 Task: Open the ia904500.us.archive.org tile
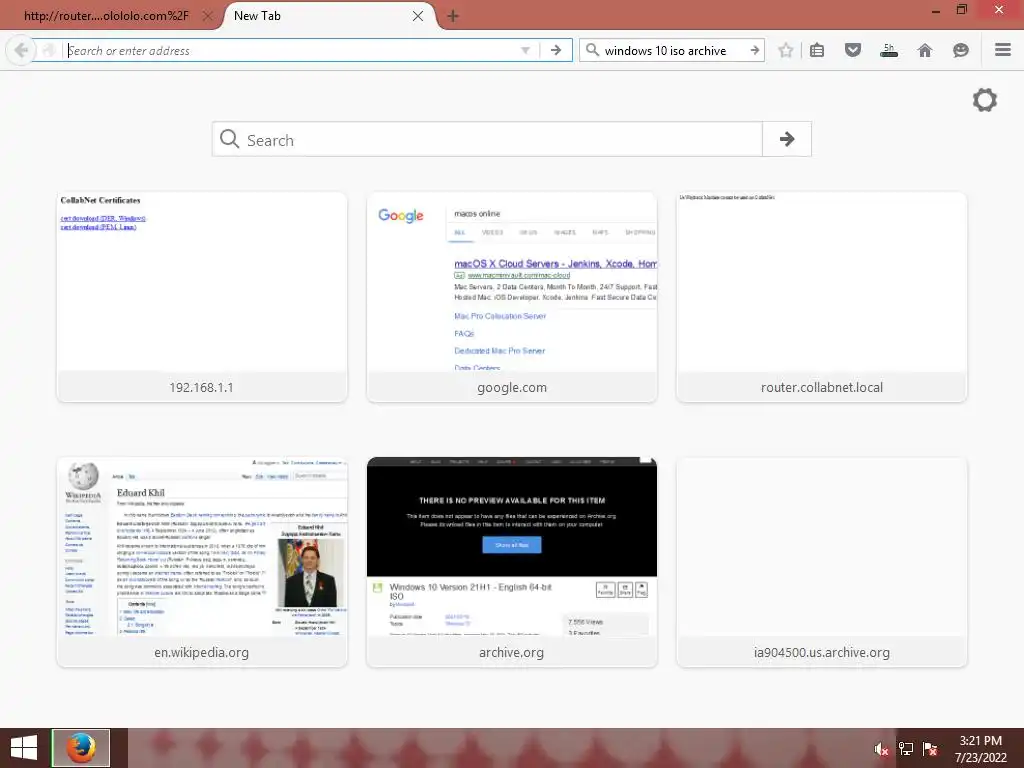click(x=822, y=562)
